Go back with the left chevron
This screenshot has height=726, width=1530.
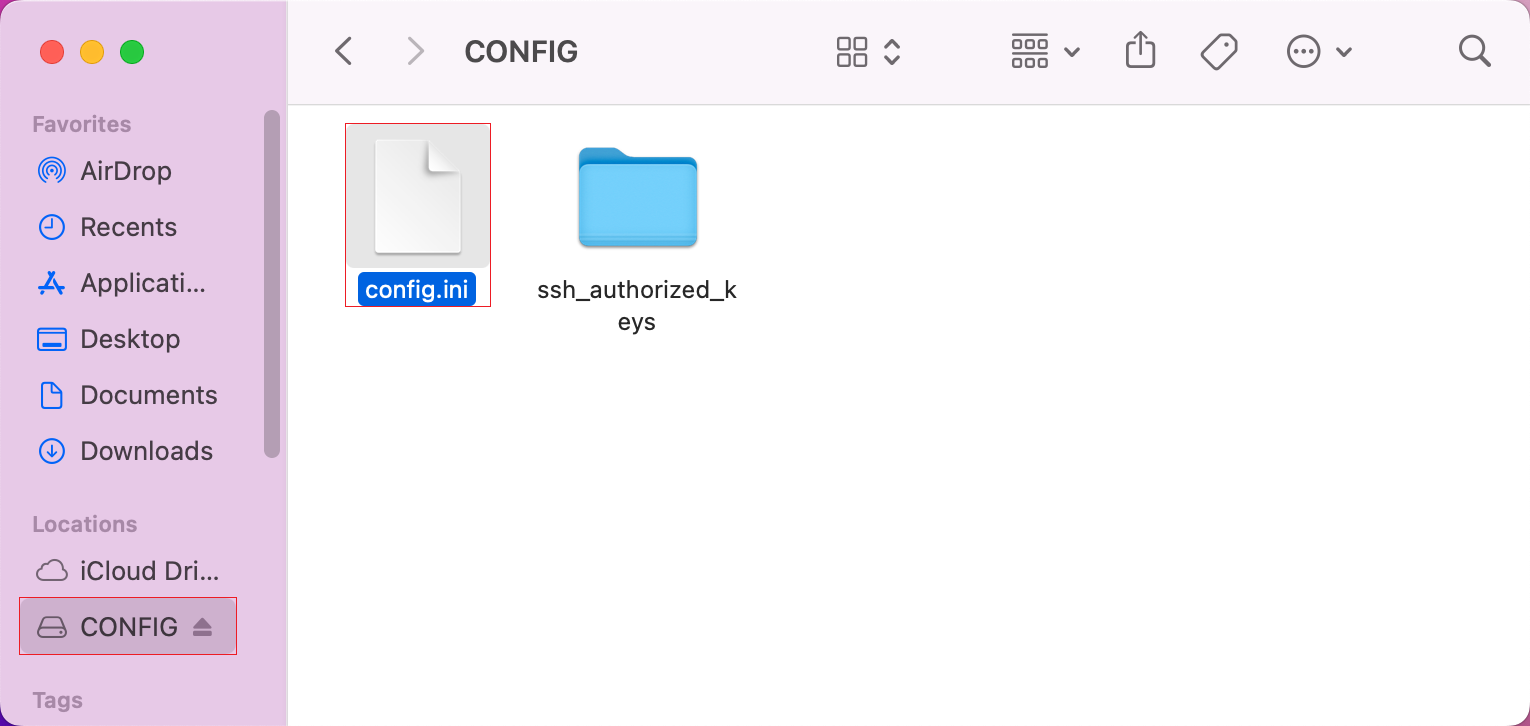tap(343, 51)
